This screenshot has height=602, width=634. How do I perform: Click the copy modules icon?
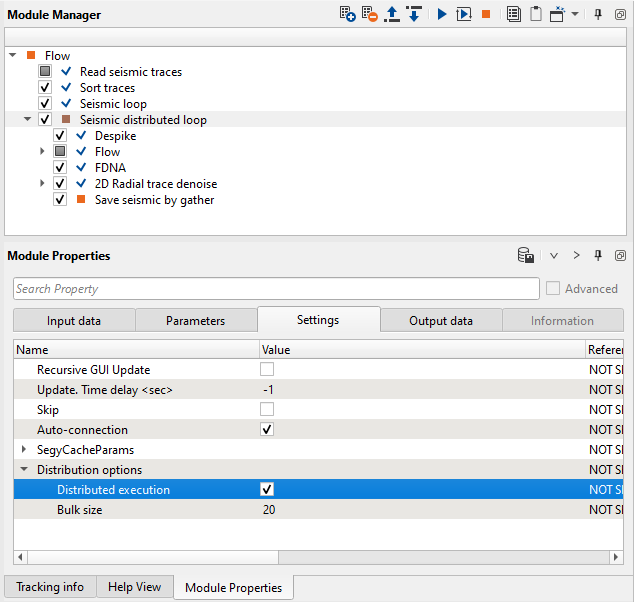coord(514,15)
